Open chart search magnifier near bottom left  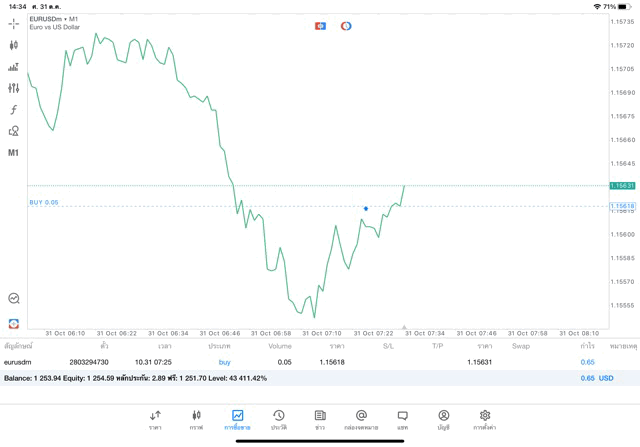(x=14, y=298)
